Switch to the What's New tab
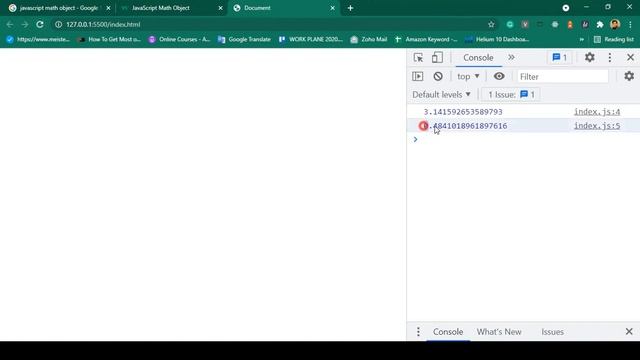This screenshot has height=360, width=640. point(499,332)
